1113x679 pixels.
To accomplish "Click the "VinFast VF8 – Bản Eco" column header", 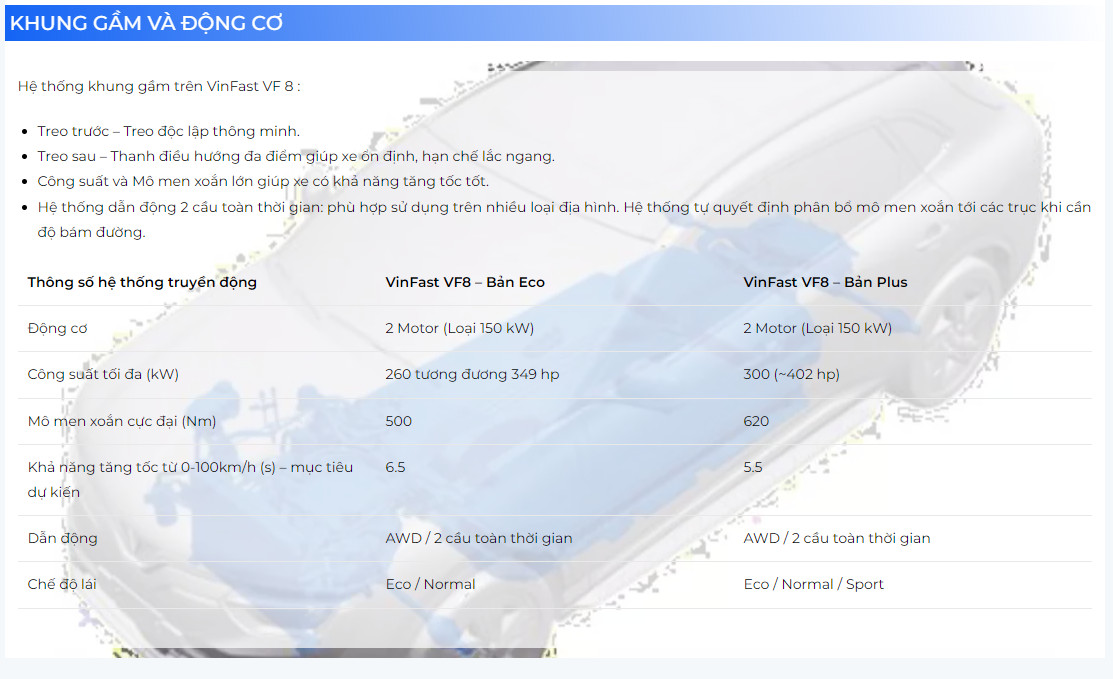I will (465, 282).
